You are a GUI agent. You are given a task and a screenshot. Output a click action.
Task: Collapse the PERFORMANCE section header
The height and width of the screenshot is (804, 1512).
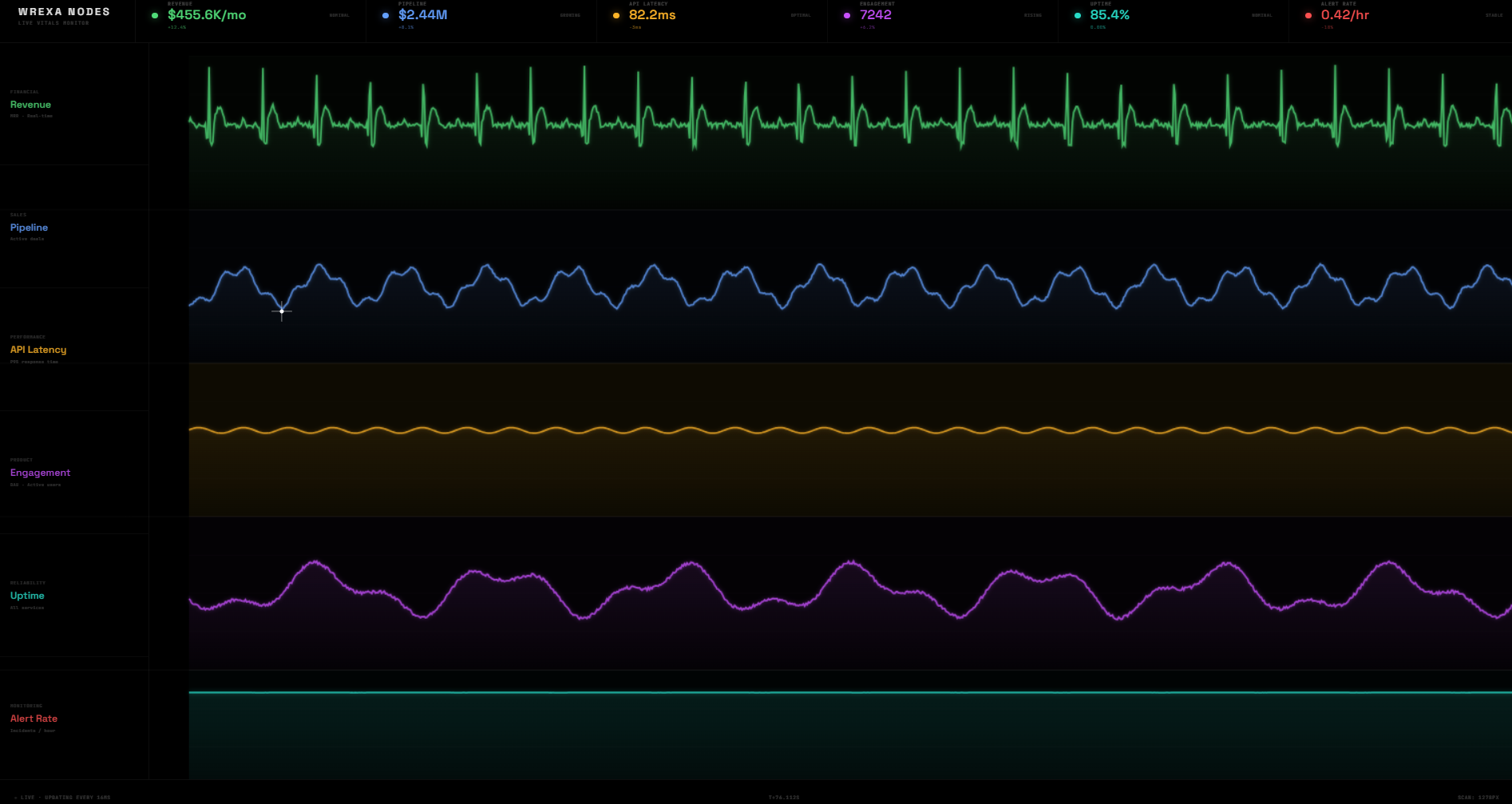point(27,336)
